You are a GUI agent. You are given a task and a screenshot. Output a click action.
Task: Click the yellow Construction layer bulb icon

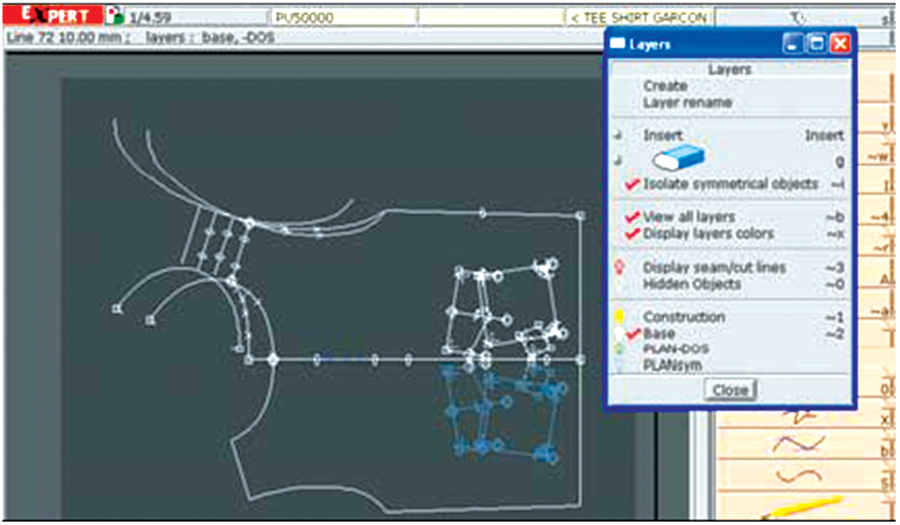tap(619, 317)
